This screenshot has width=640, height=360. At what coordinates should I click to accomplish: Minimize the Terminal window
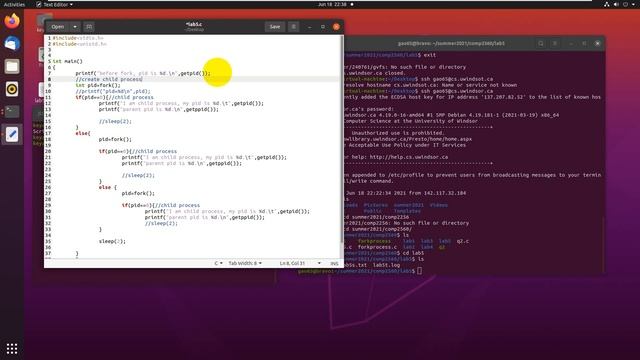click(571, 43)
